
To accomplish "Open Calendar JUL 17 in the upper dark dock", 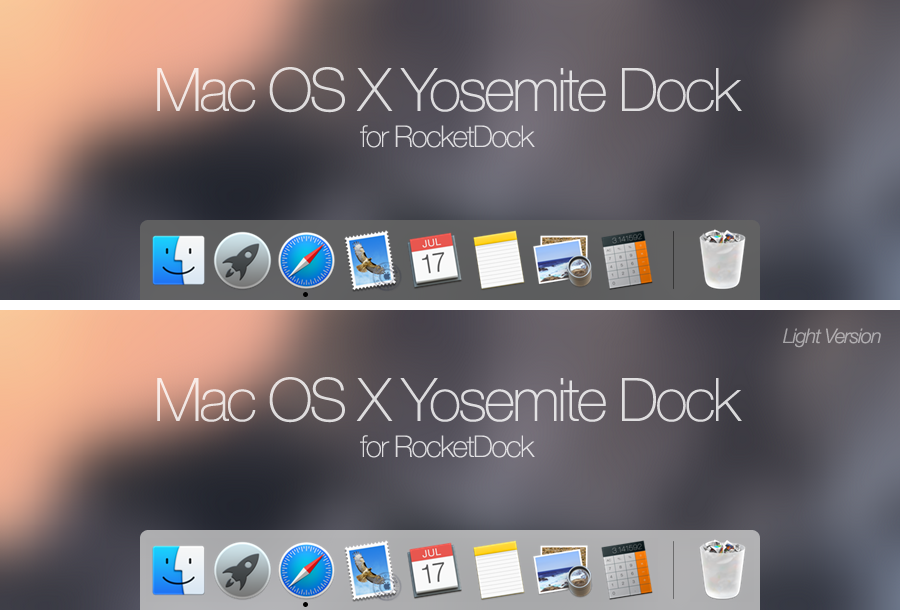I will point(434,260).
